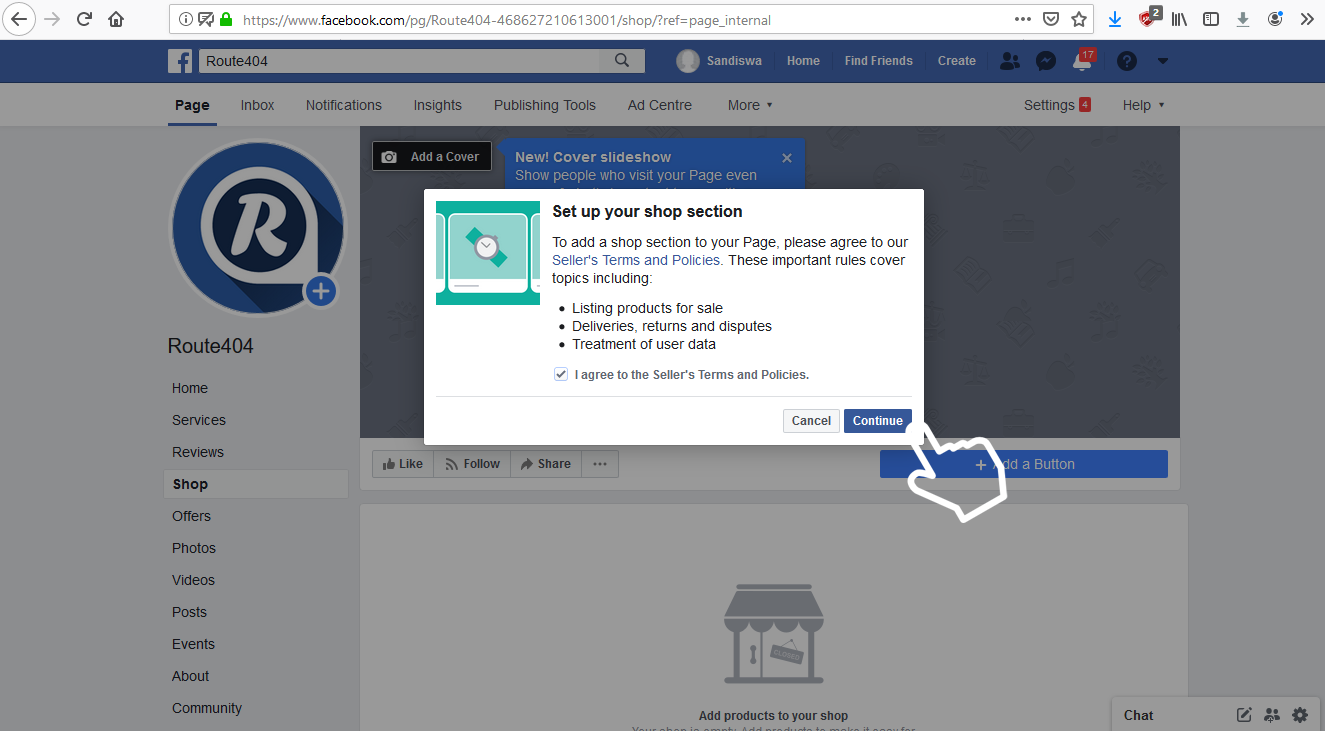Screen dimensions: 1325x731
Task: Click the Facebook logo icon
Action: coord(180,61)
